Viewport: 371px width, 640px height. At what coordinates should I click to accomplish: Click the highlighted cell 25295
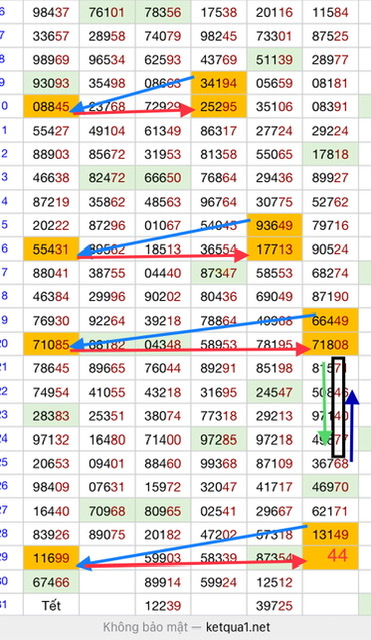point(219,107)
